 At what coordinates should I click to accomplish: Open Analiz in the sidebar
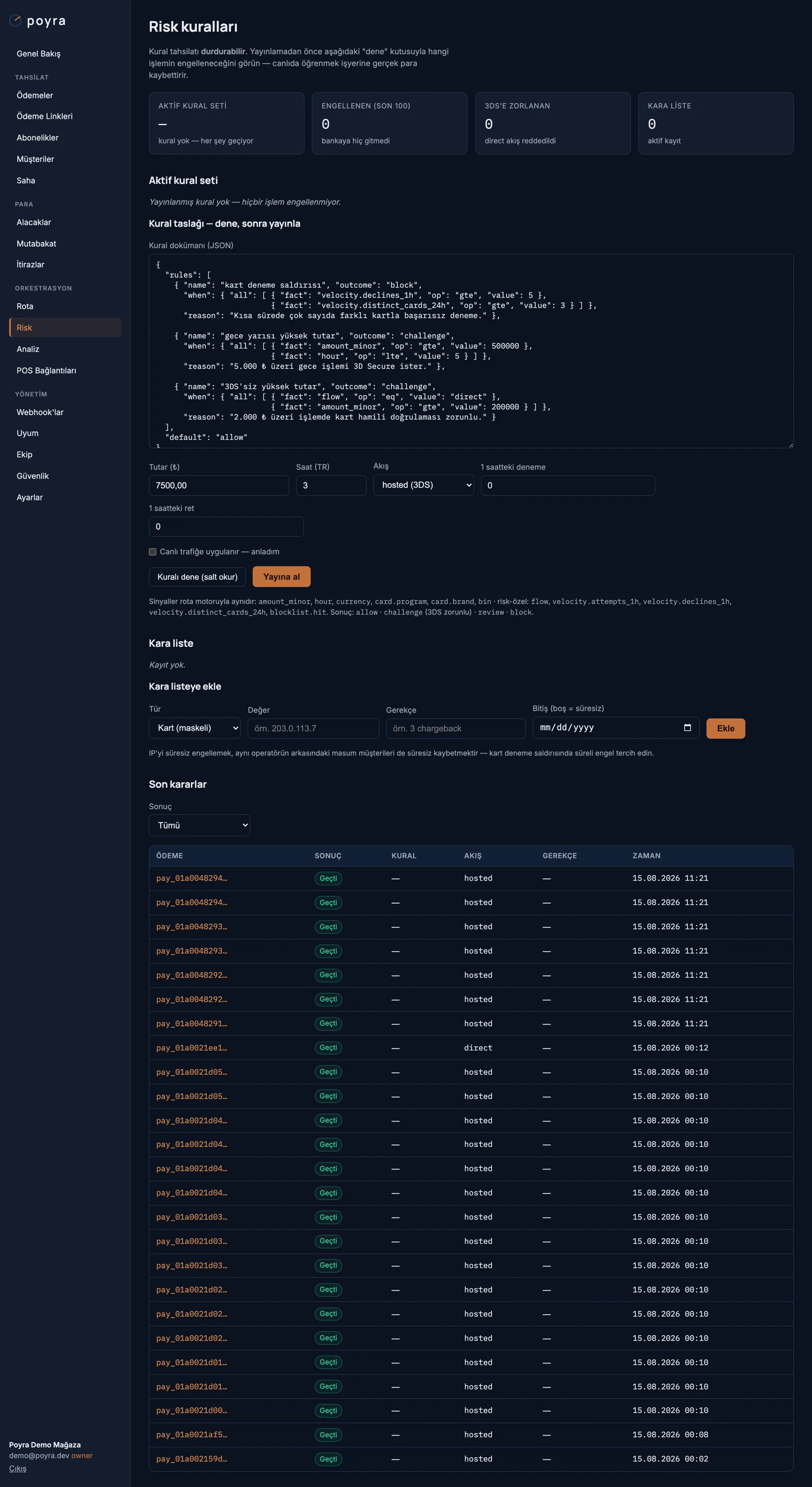click(65, 349)
